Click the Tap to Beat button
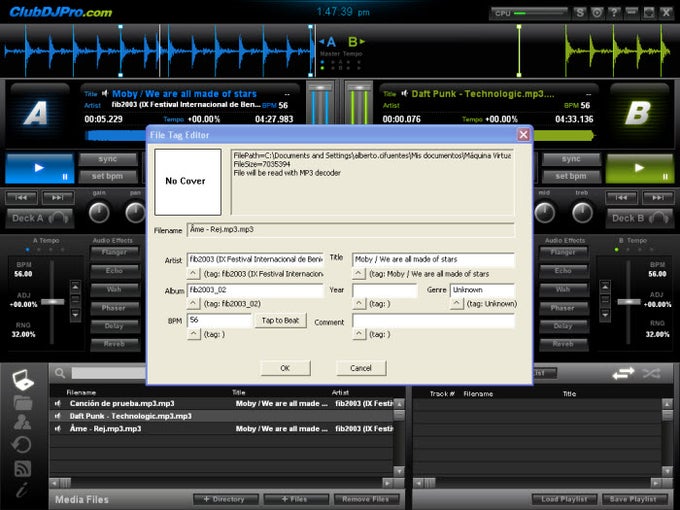 click(x=280, y=320)
